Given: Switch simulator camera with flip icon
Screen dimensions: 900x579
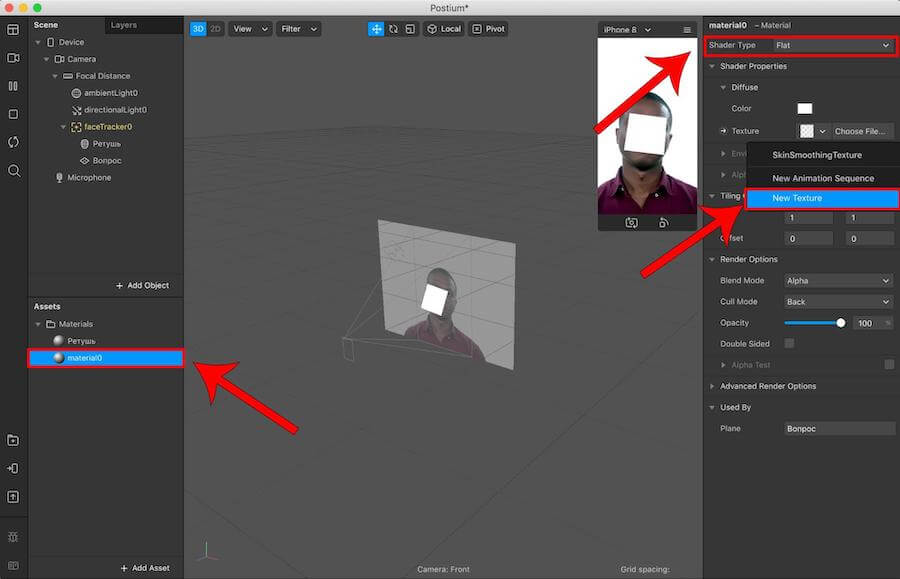Looking at the screenshot, I should [632, 222].
